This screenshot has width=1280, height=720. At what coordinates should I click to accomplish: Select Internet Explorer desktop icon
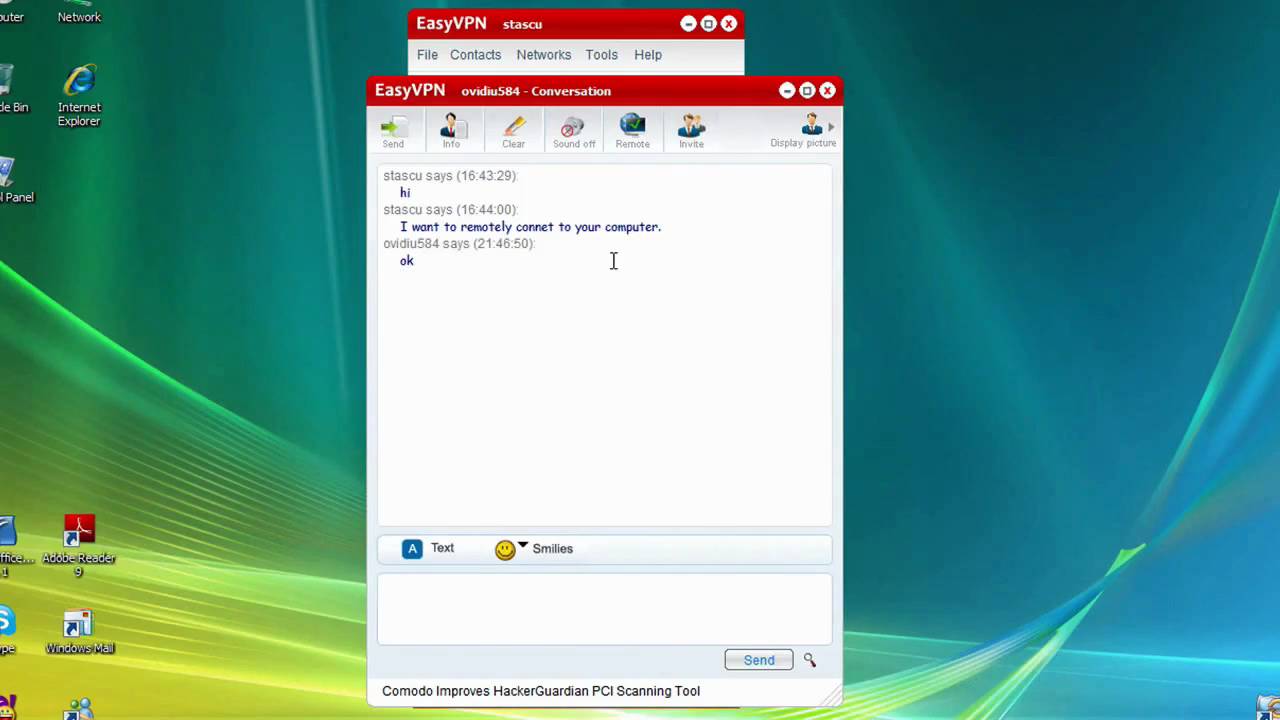click(x=79, y=97)
